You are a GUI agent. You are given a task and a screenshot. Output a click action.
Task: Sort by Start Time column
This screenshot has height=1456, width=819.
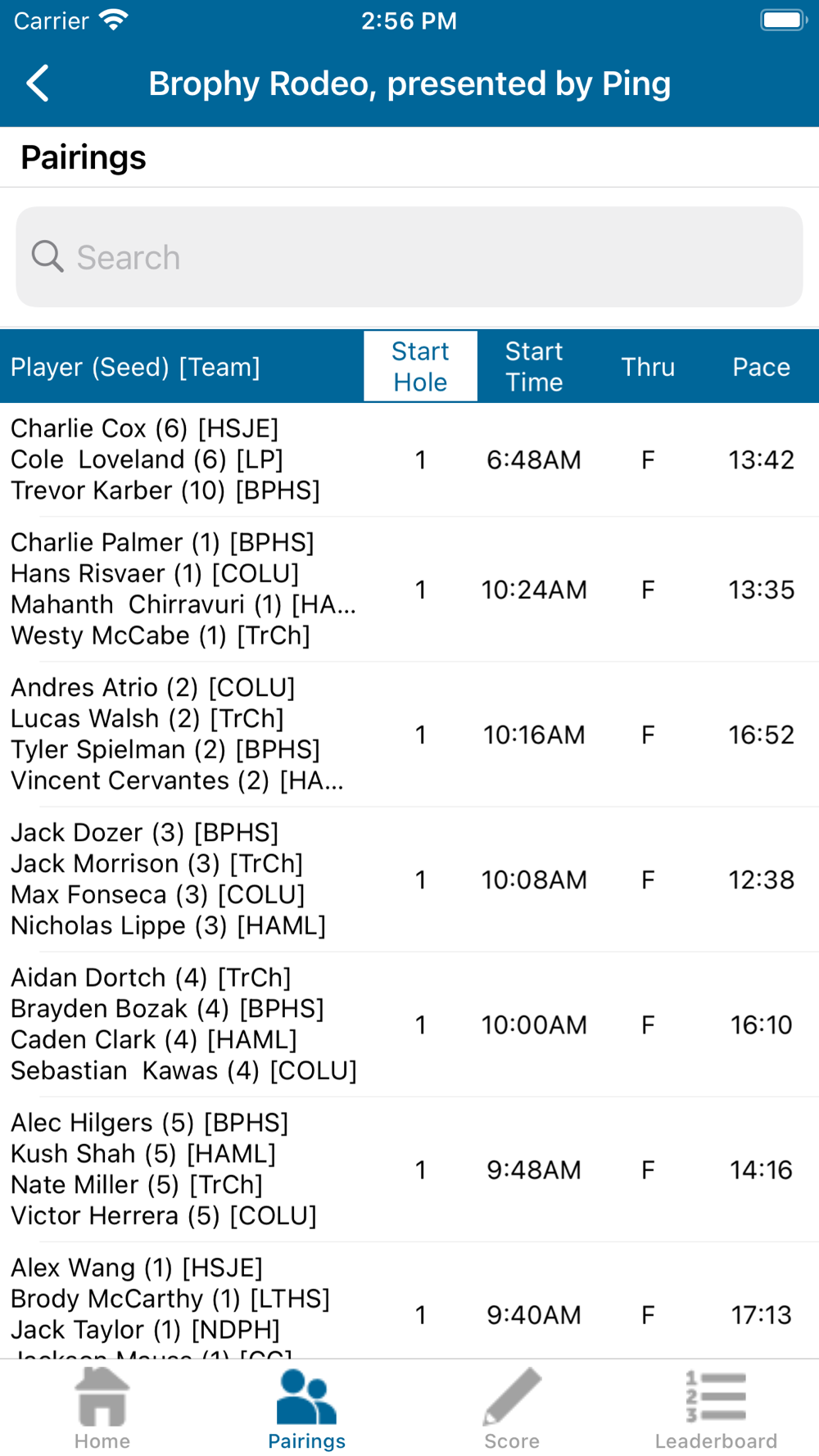tap(534, 366)
